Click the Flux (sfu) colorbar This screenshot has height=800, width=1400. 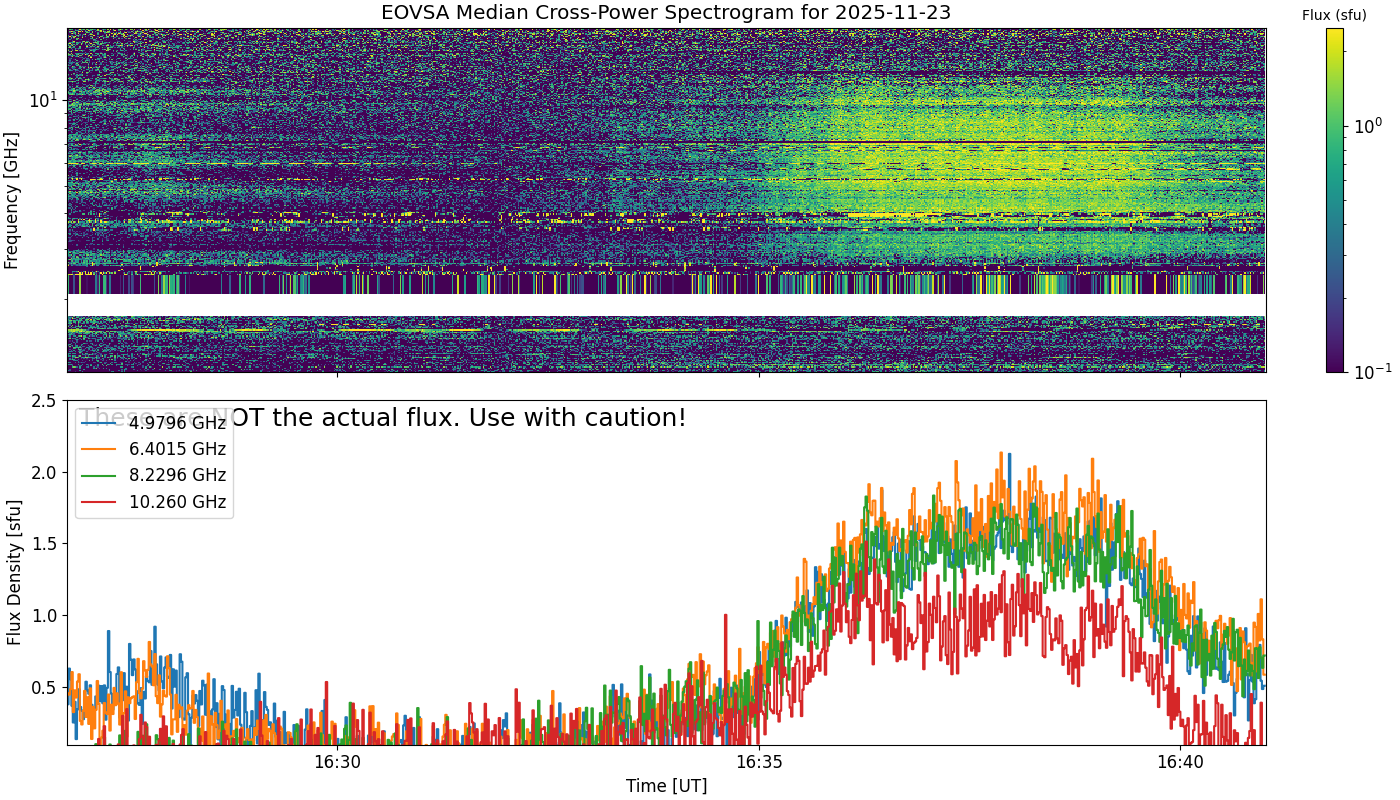[x=1334, y=200]
